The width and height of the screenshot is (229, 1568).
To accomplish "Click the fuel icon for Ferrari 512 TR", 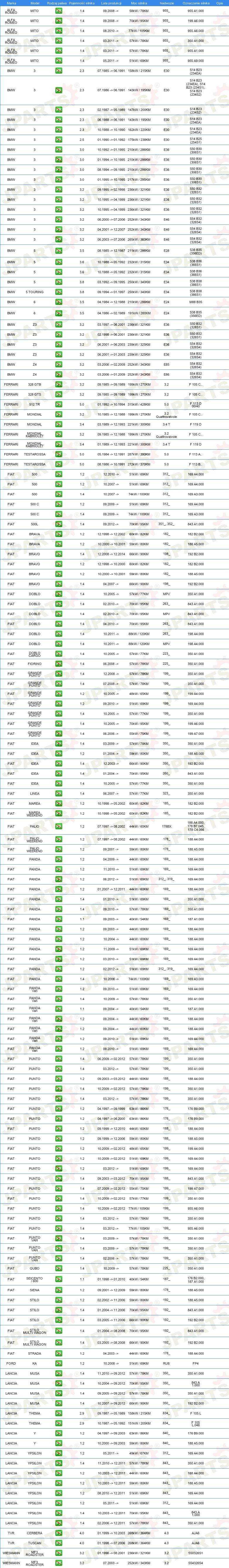I will tap(59, 404).
